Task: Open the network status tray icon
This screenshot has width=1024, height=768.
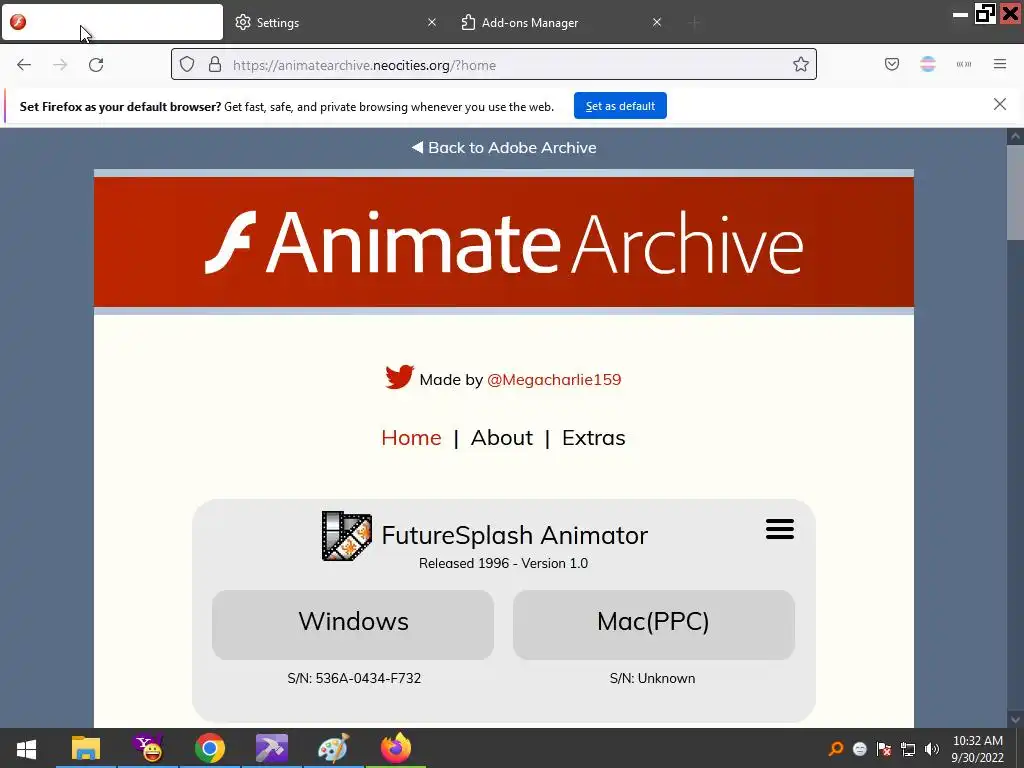Action: tap(908, 749)
